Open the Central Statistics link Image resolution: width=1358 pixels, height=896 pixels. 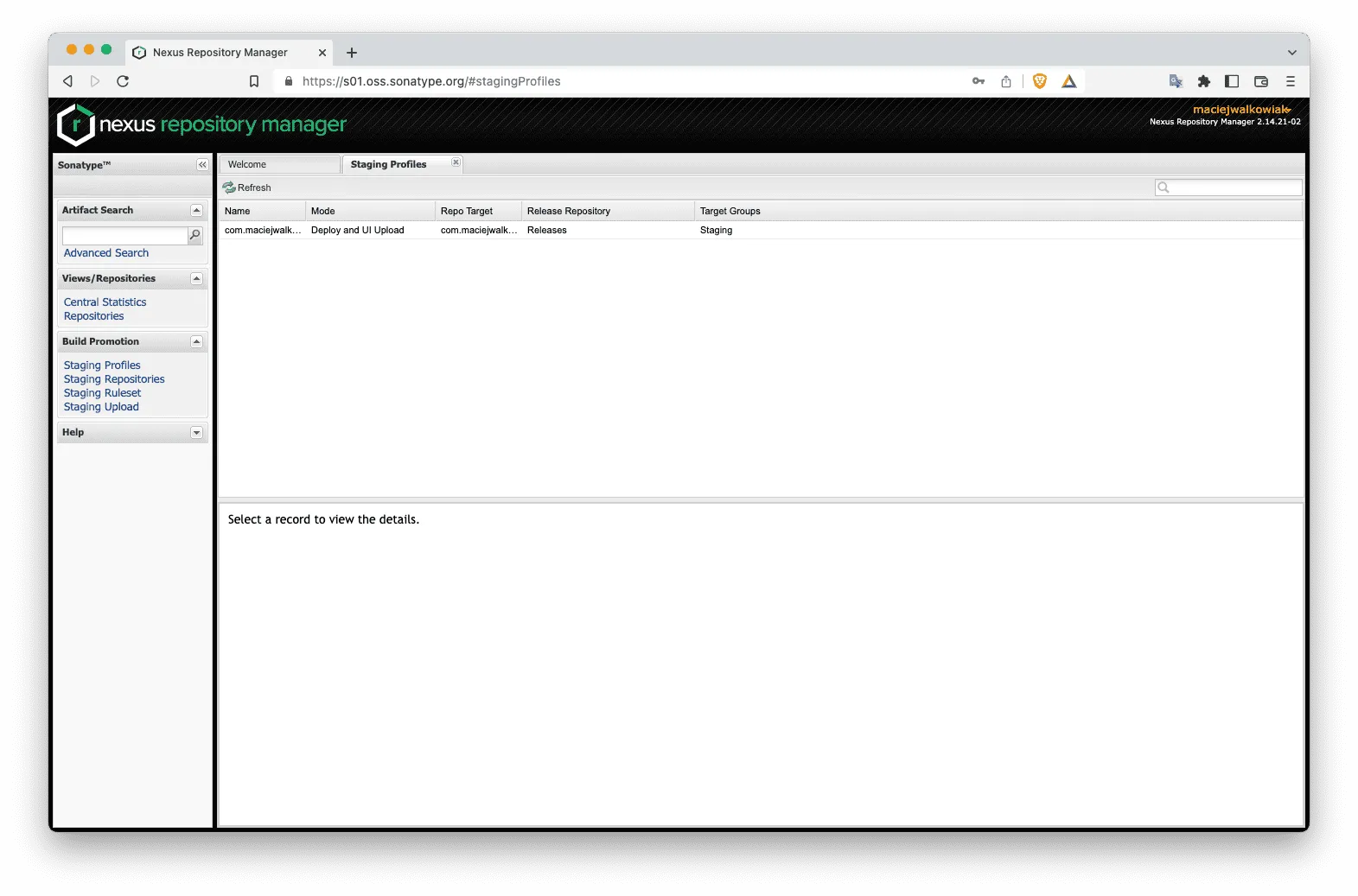click(x=105, y=302)
